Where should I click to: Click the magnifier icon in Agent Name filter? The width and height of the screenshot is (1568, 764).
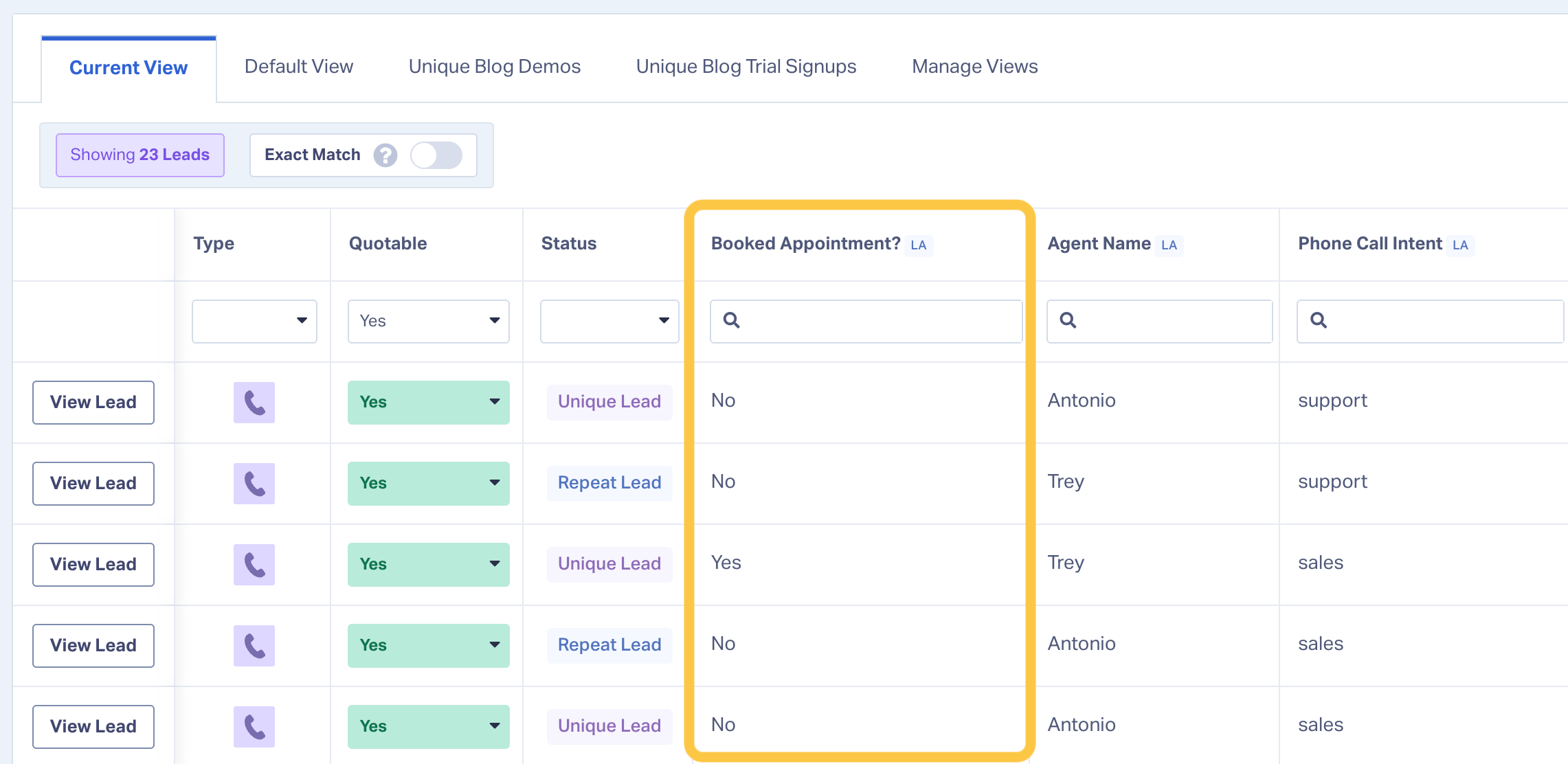click(1068, 320)
